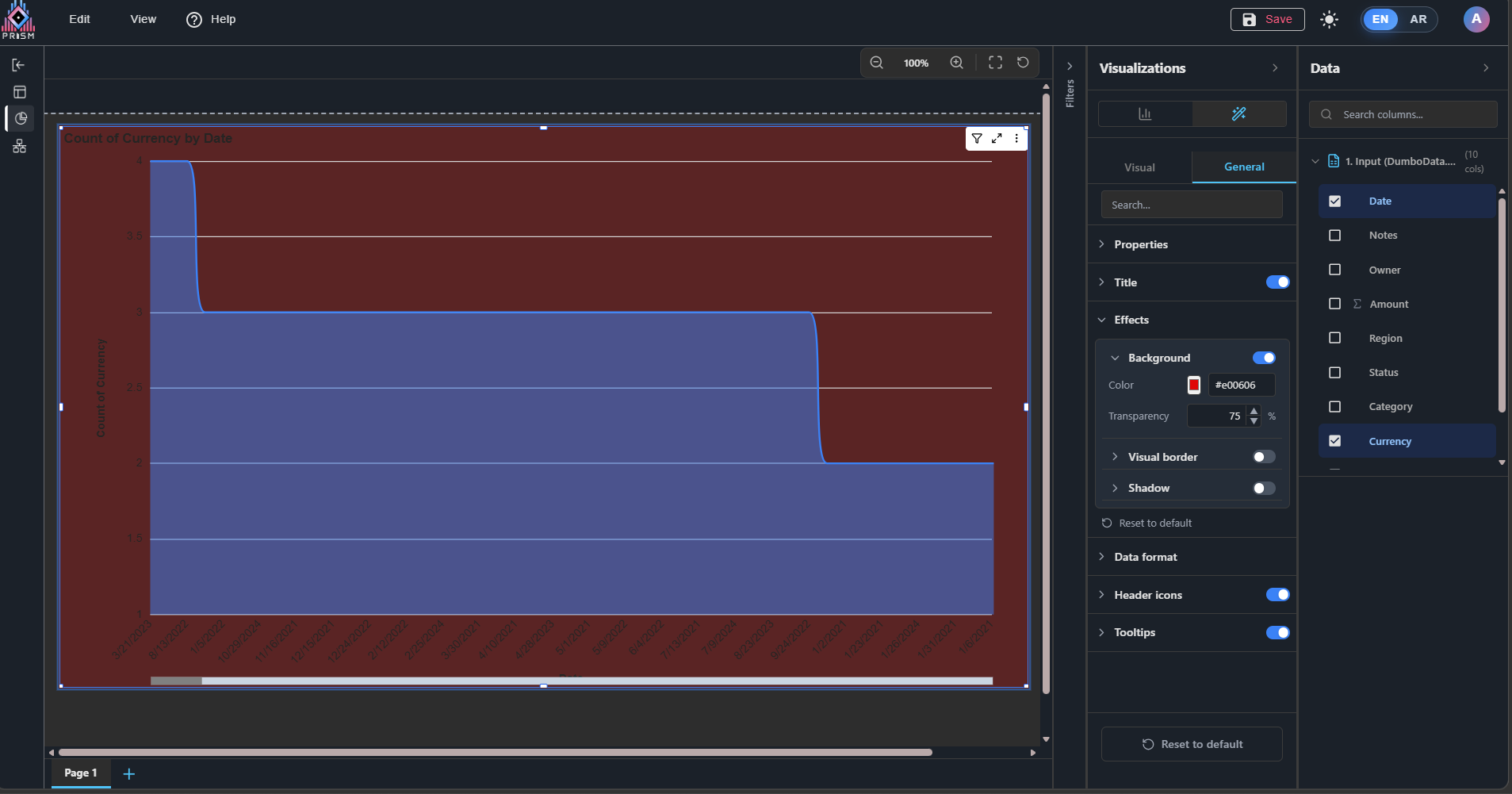Switch to light theme using sun icon
The width and height of the screenshot is (1512, 794).
(1329, 20)
